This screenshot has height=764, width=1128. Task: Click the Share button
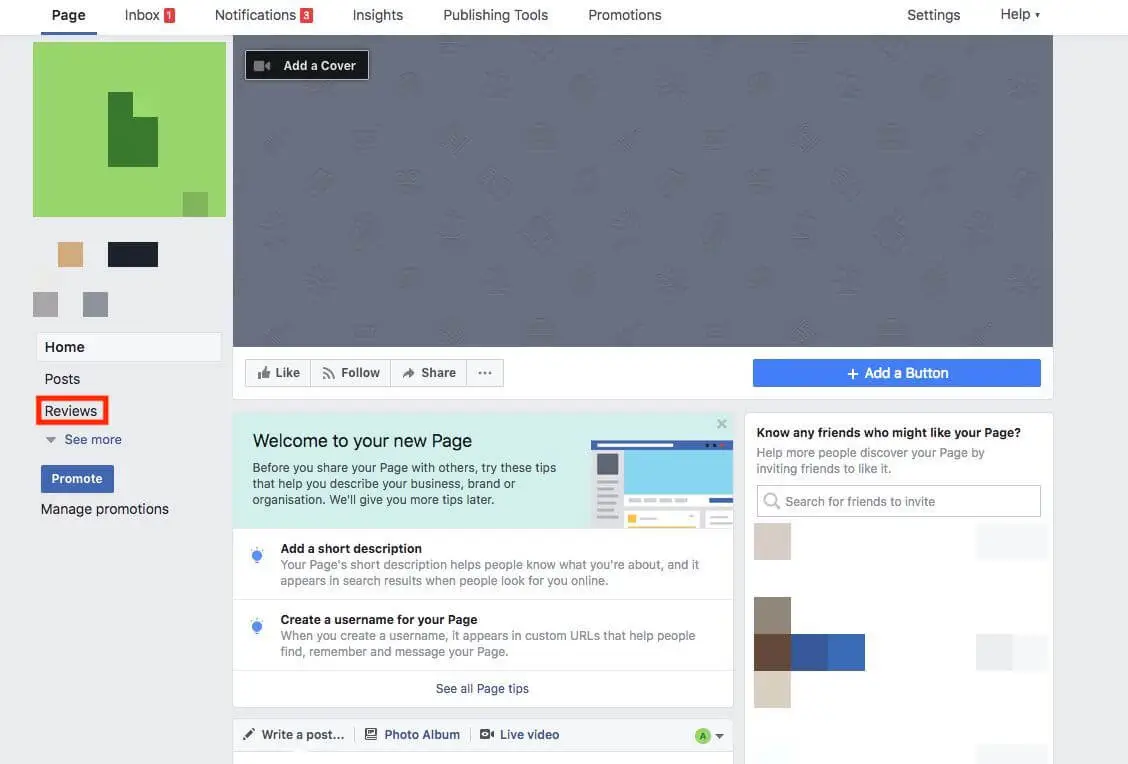click(x=429, y=373)
